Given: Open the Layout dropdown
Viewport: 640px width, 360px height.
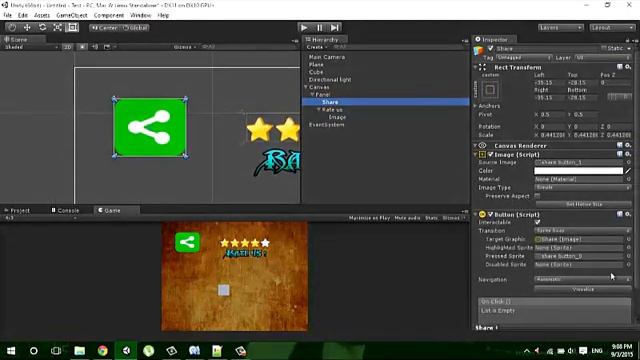Looking at the screenshot, I should (612, 27).
